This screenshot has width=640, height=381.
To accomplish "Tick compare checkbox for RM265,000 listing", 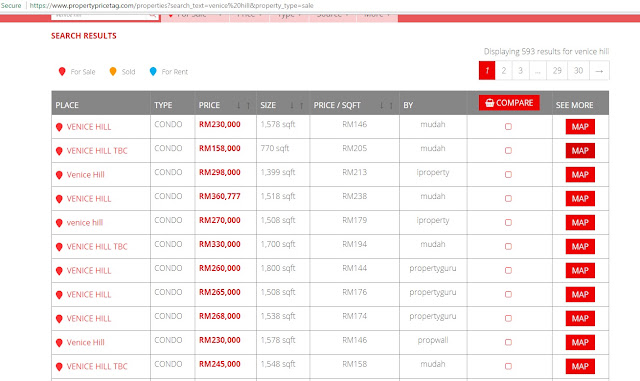I will 508,294.
